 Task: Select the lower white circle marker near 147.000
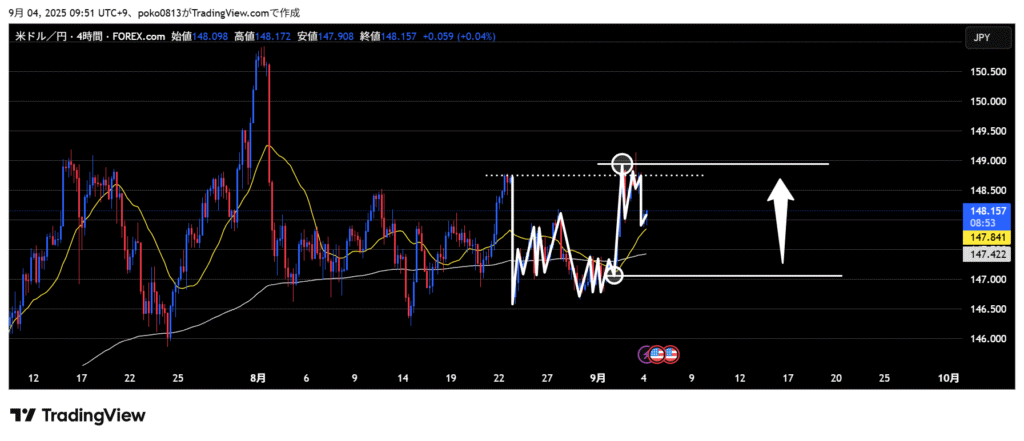614,275
